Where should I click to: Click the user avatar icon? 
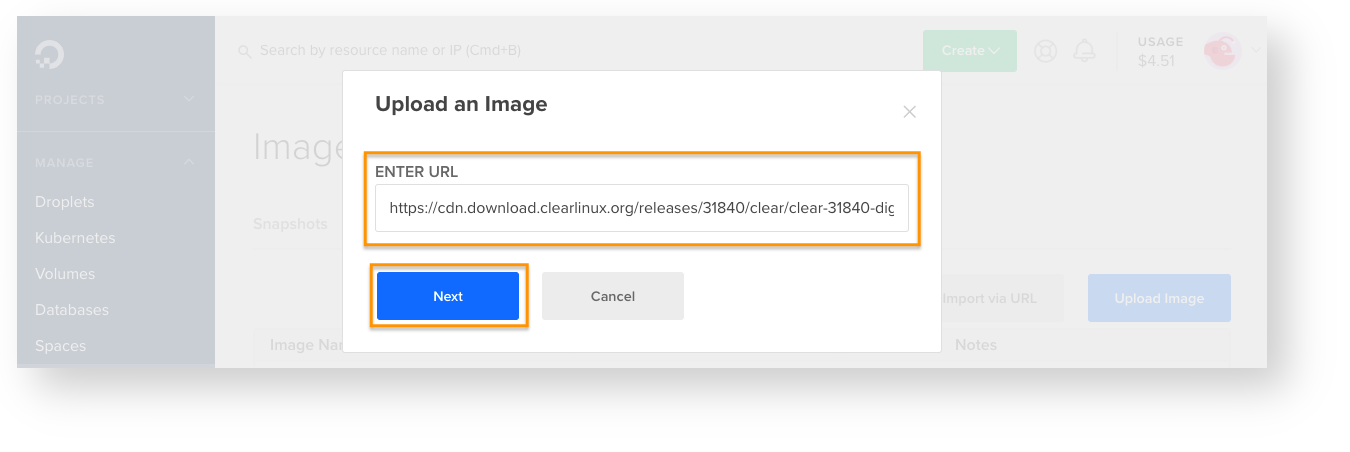[x=1222, y=51]
